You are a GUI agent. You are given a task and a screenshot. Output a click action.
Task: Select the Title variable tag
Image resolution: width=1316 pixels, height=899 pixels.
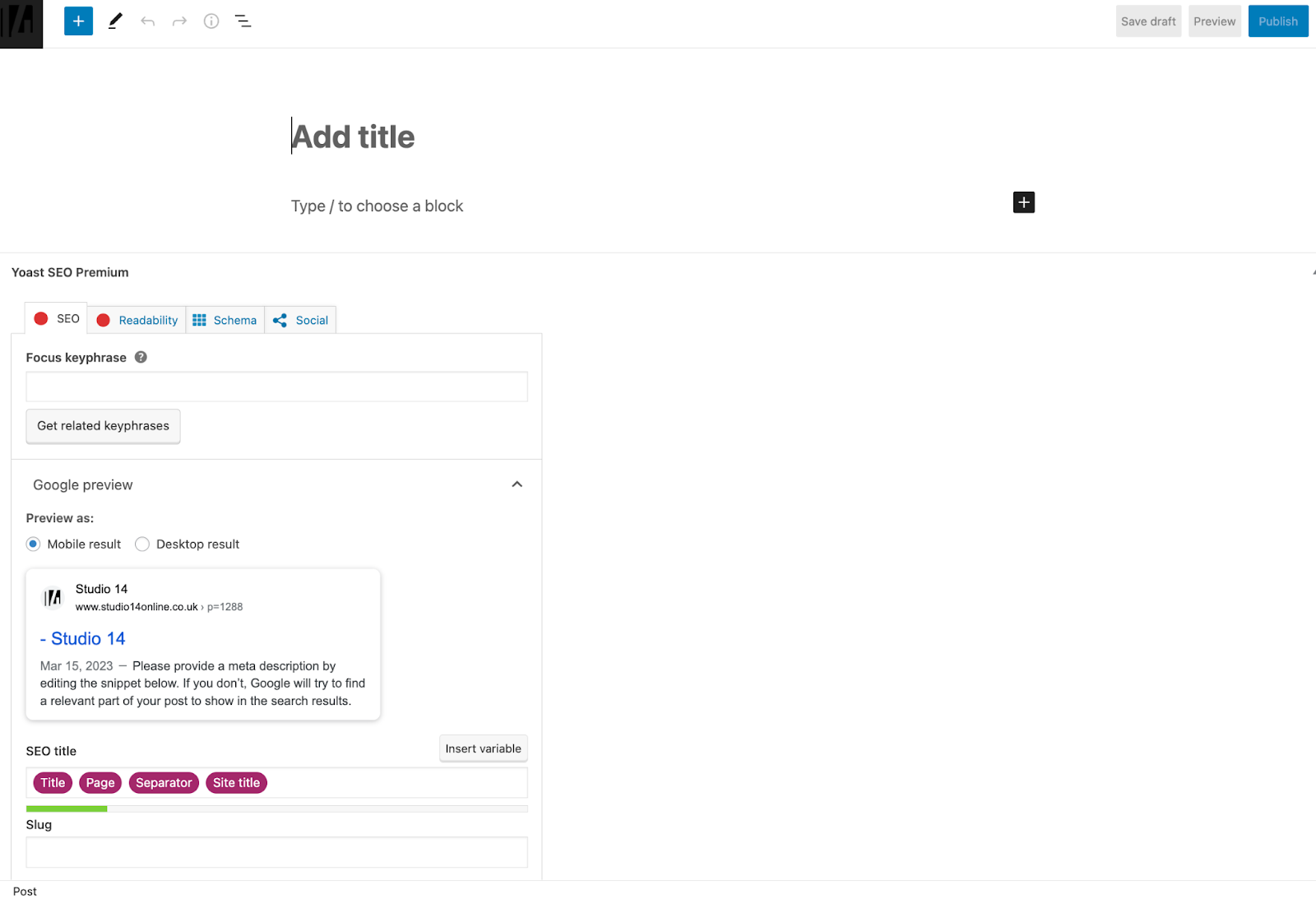pyautogui.click(x=53, y=783)
